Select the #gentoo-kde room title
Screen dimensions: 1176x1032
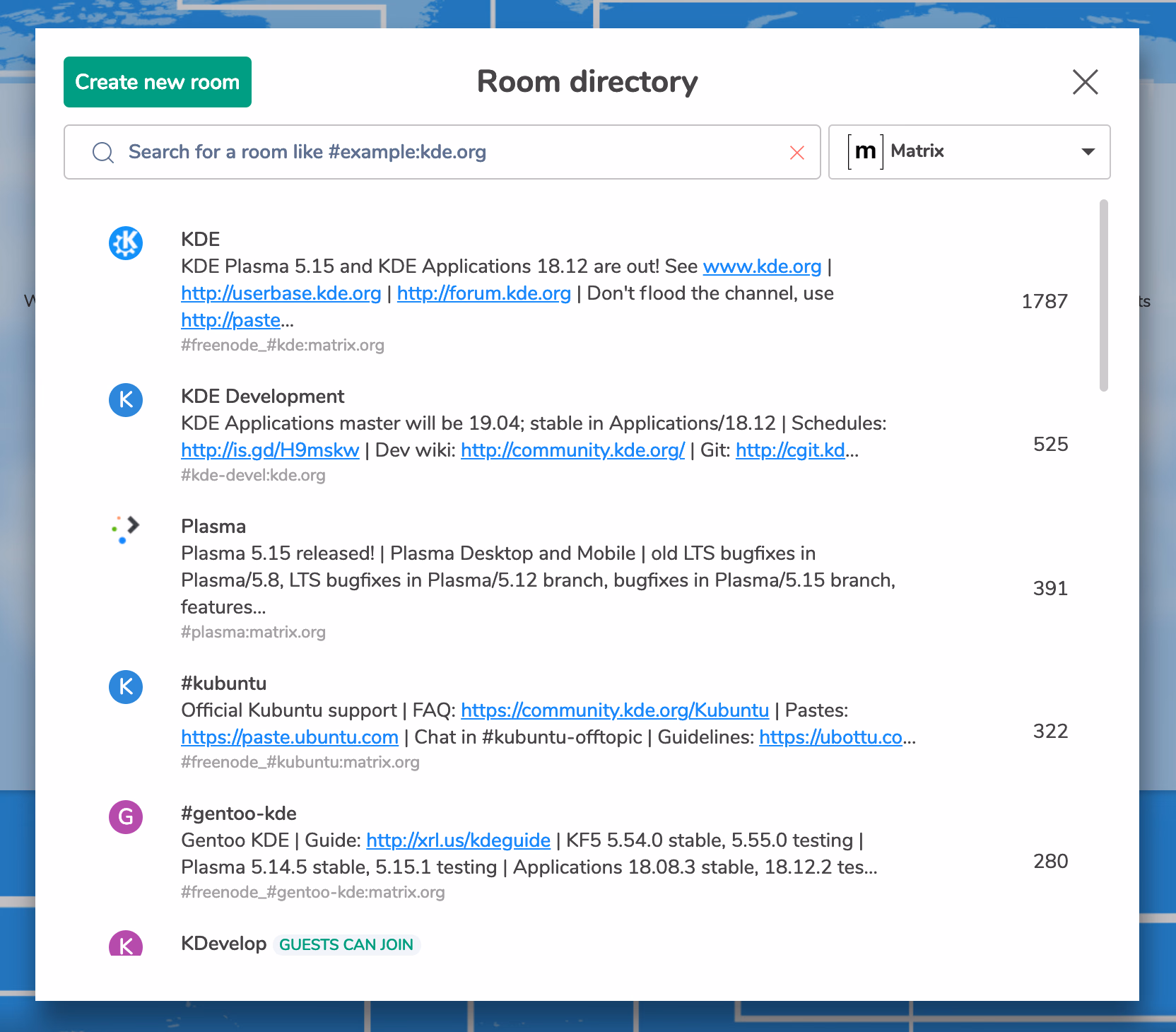(x=239, y=814)
